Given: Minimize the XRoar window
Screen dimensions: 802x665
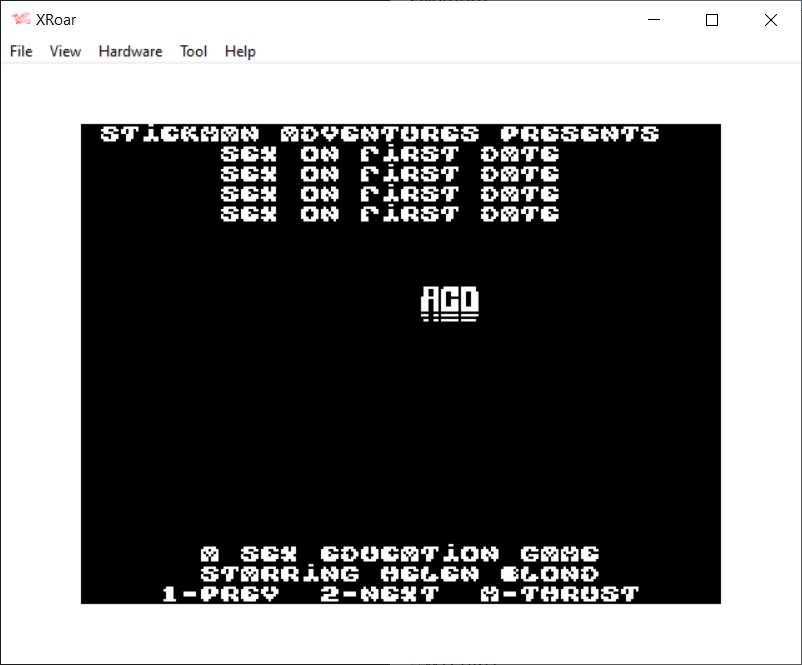Looking at the screenshot, I should point(656,20).
